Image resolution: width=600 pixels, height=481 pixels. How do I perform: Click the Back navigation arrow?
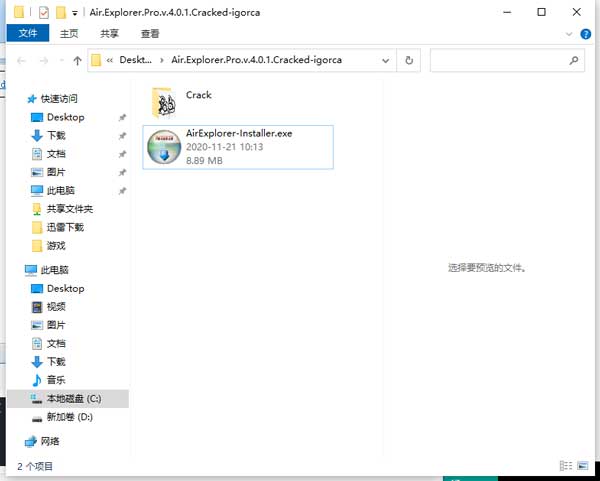(x=21, y=60)
